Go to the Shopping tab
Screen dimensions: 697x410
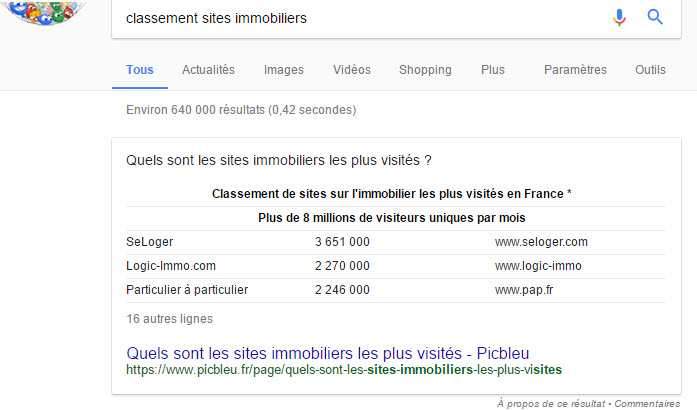tap(425, 70)
